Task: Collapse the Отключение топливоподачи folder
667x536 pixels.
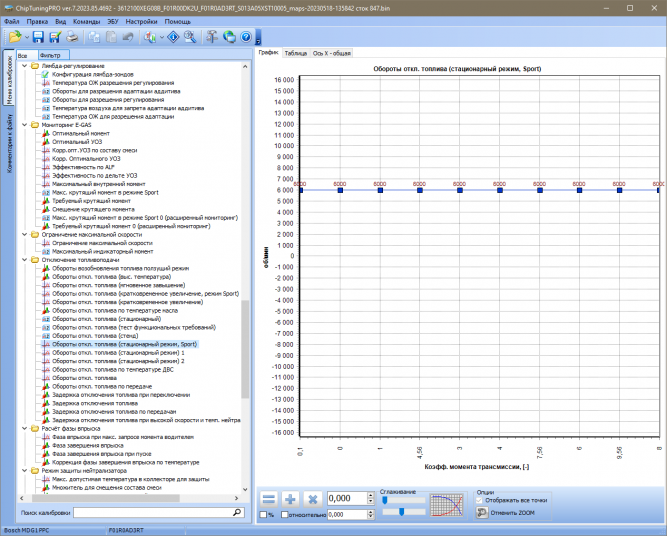Action: tap(25, 260)
